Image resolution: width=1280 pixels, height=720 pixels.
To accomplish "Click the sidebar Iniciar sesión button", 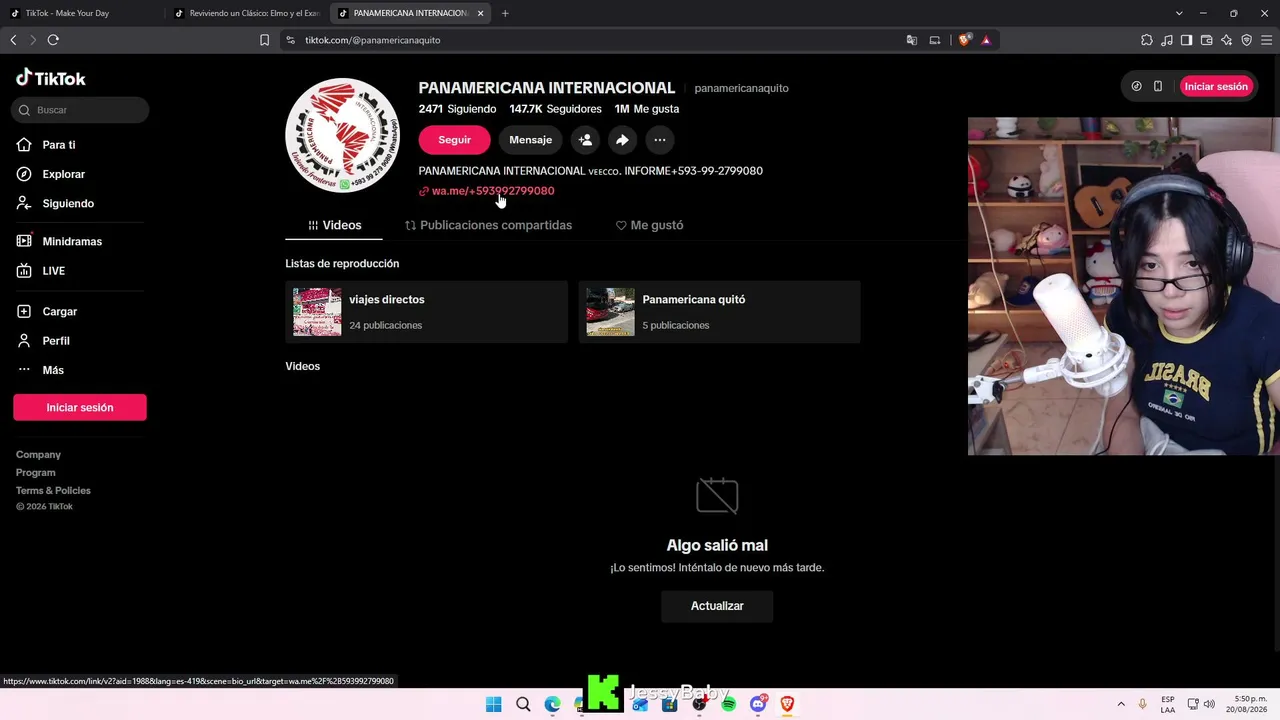I will [x=80, y=407].
